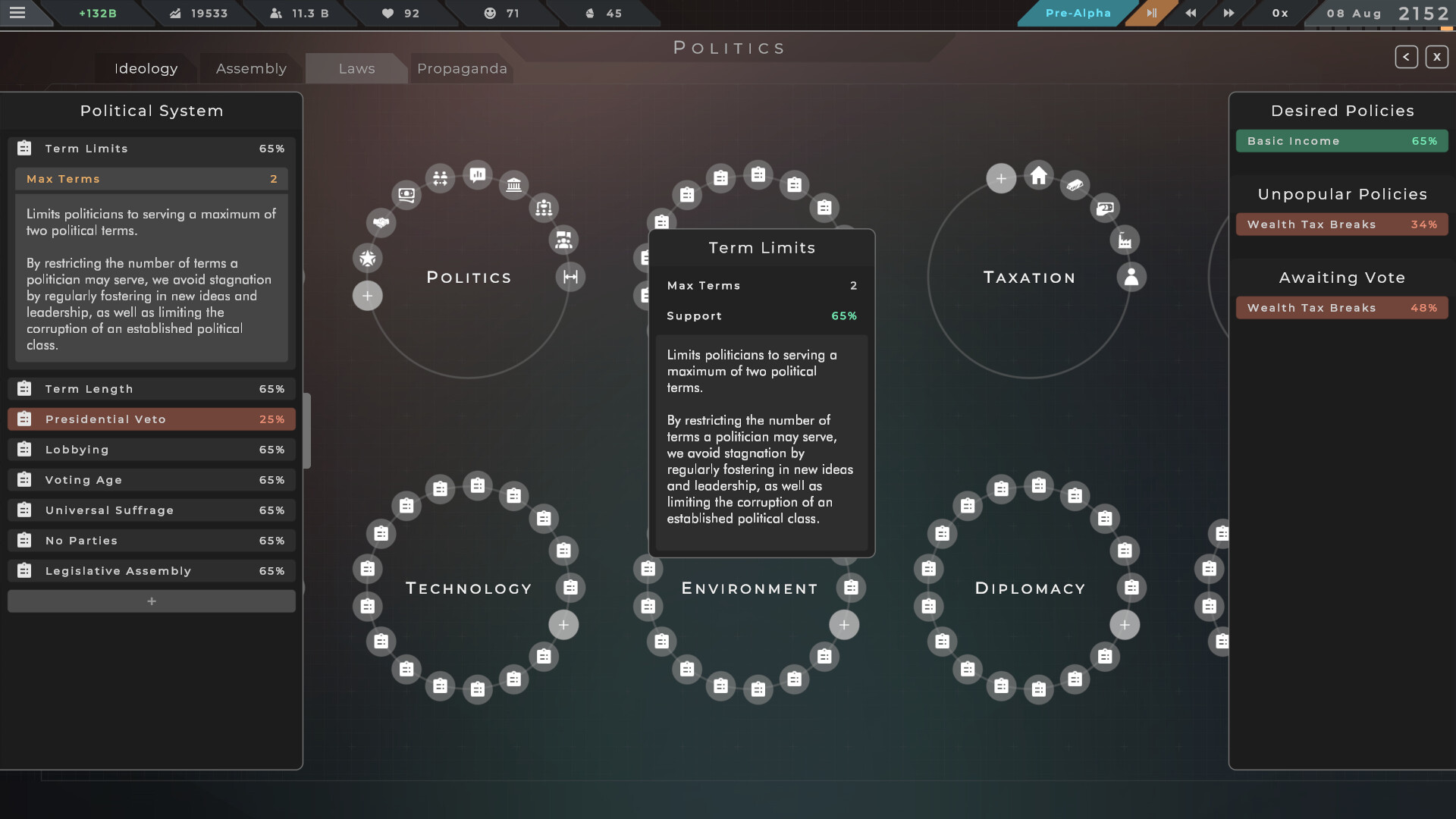
Task: Click the banknote icon in Politics circle
Action: 406,195
